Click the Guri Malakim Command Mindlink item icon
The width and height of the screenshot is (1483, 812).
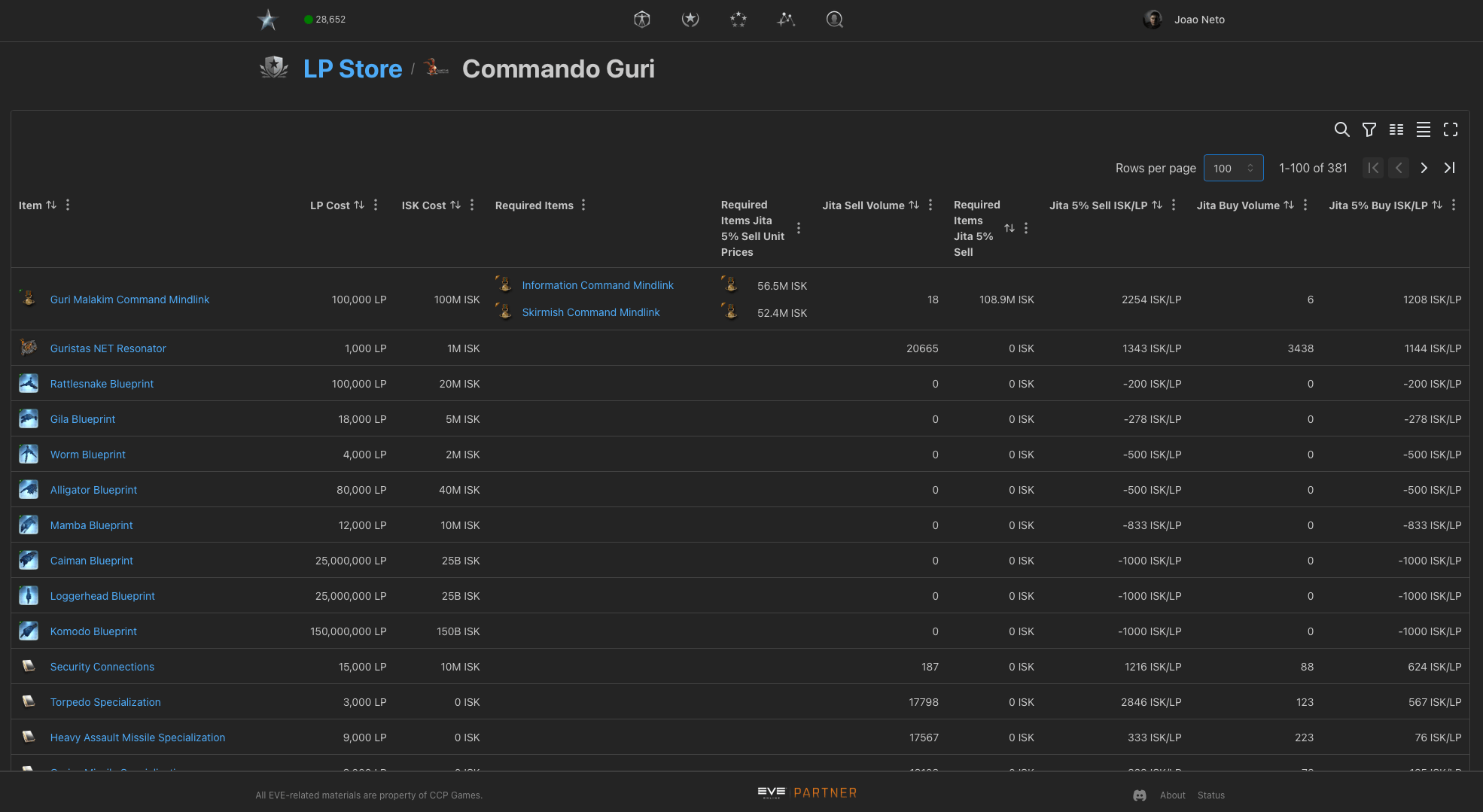[29, 299]
